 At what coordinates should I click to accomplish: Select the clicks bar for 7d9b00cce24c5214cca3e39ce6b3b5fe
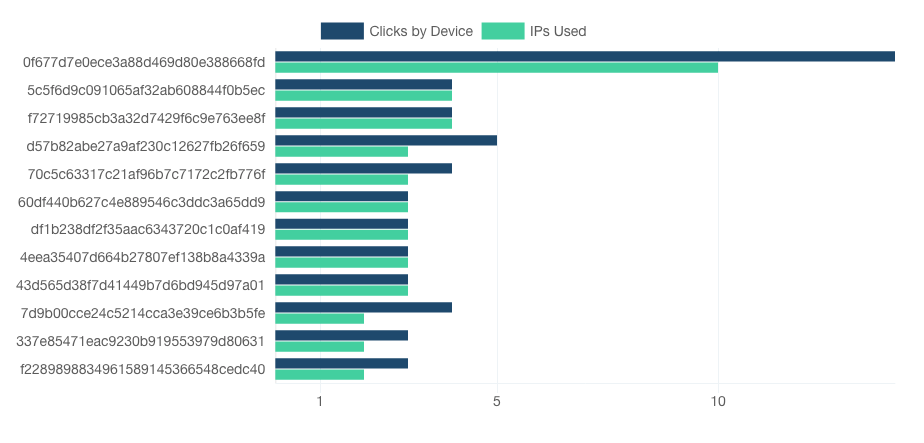point(364,308)
